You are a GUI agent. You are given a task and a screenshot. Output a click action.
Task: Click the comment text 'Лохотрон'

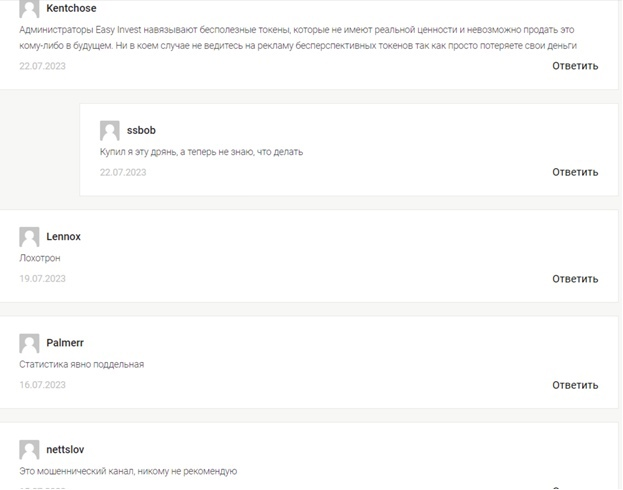coord(40,258)
